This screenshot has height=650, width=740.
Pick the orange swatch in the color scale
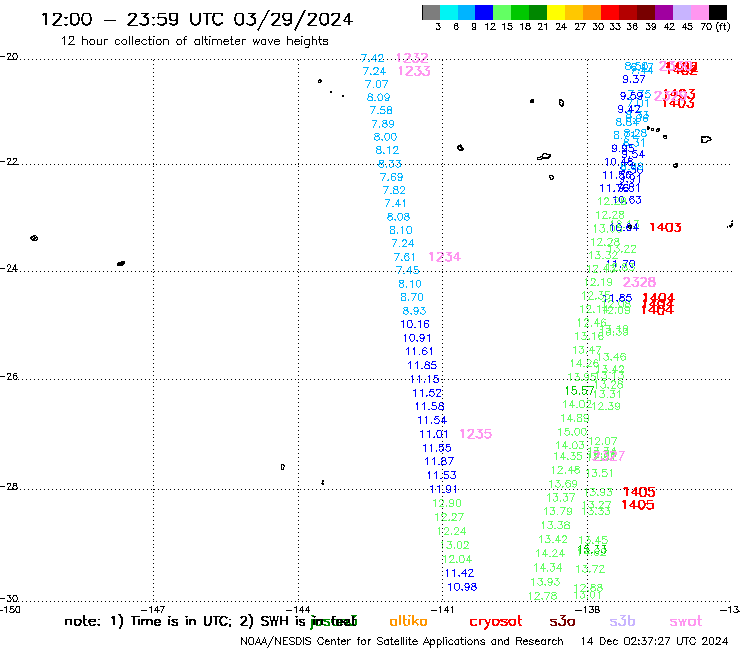[x=592, y=12]
